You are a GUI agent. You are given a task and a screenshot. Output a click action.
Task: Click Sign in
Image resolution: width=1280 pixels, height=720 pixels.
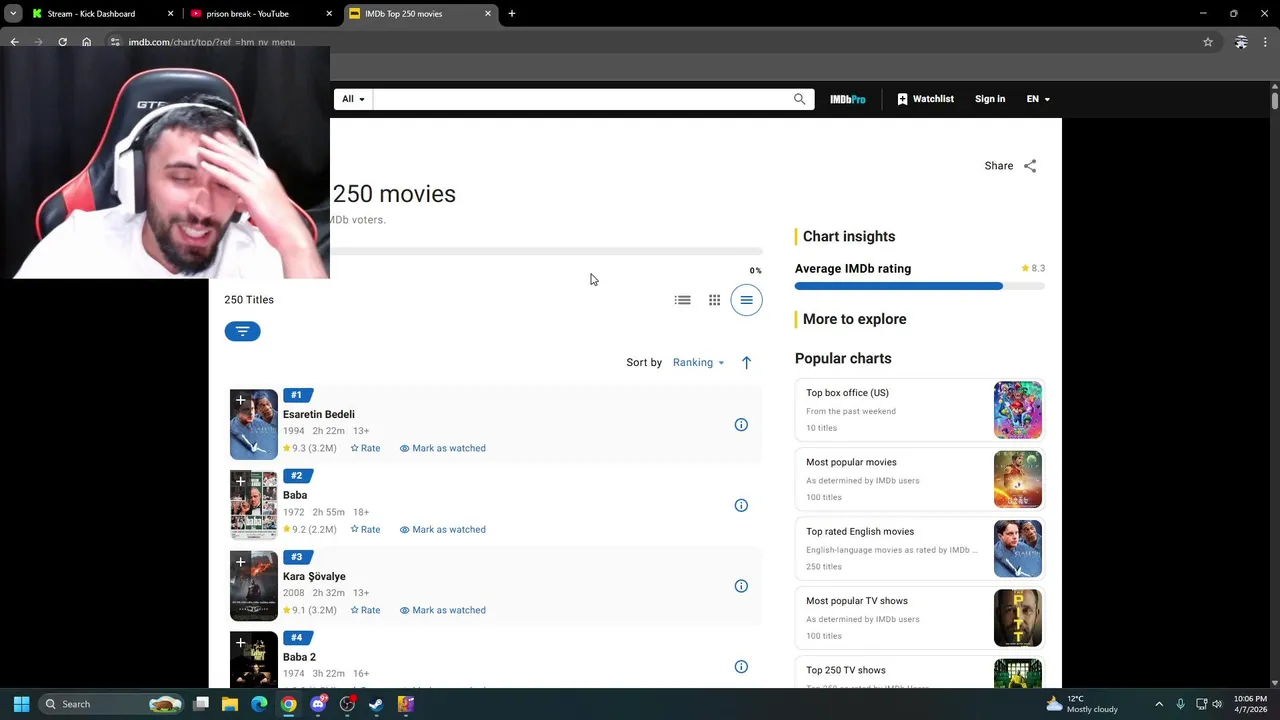990,99
